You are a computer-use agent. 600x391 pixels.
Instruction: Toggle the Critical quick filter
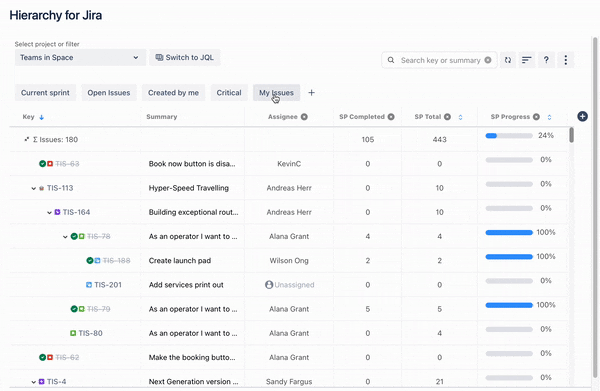229,93
